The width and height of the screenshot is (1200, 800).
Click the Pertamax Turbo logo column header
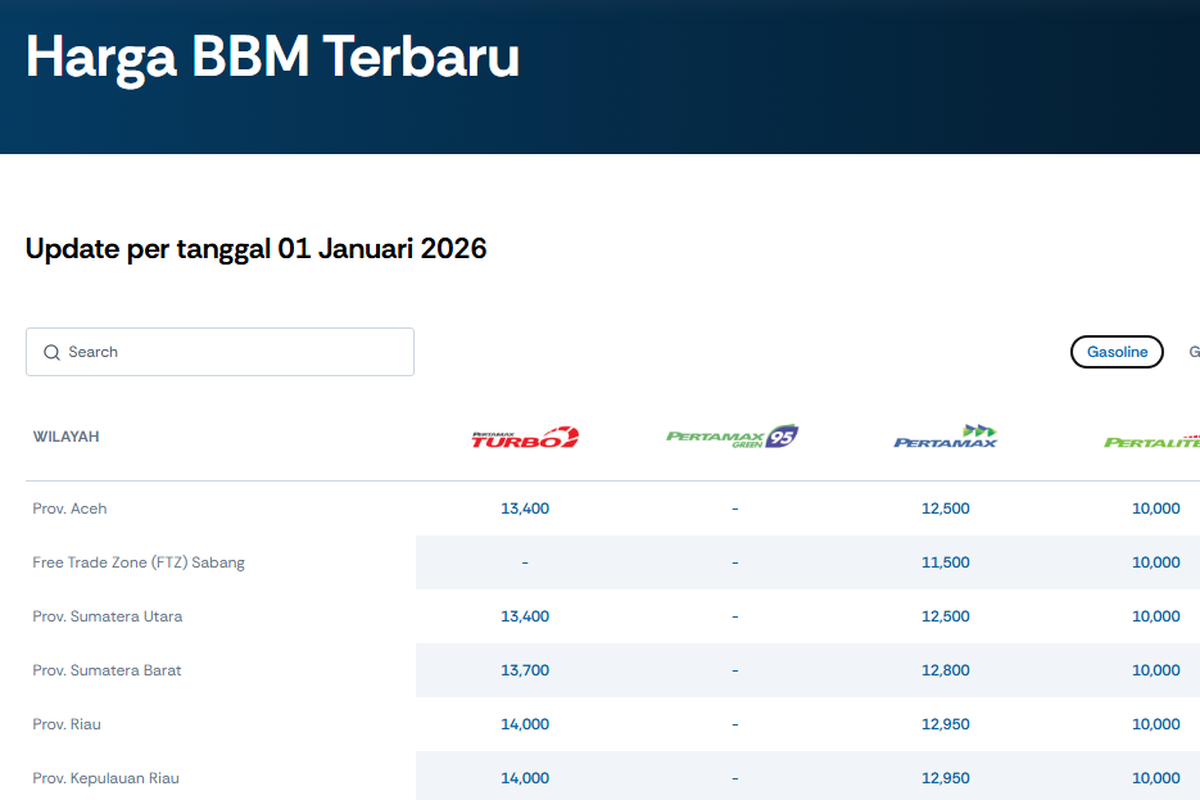point(525,437)
